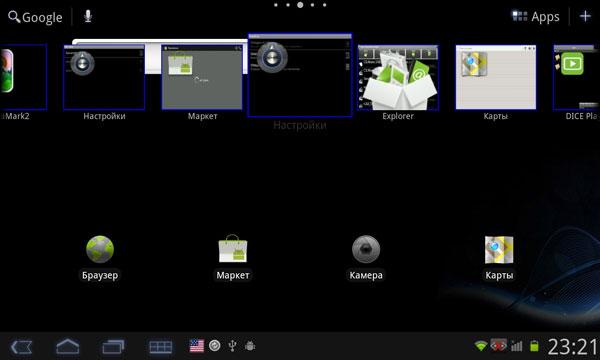600x360 pixels.
Task: Tap the Explorer label under thumbnail
Action: point(398,116)
